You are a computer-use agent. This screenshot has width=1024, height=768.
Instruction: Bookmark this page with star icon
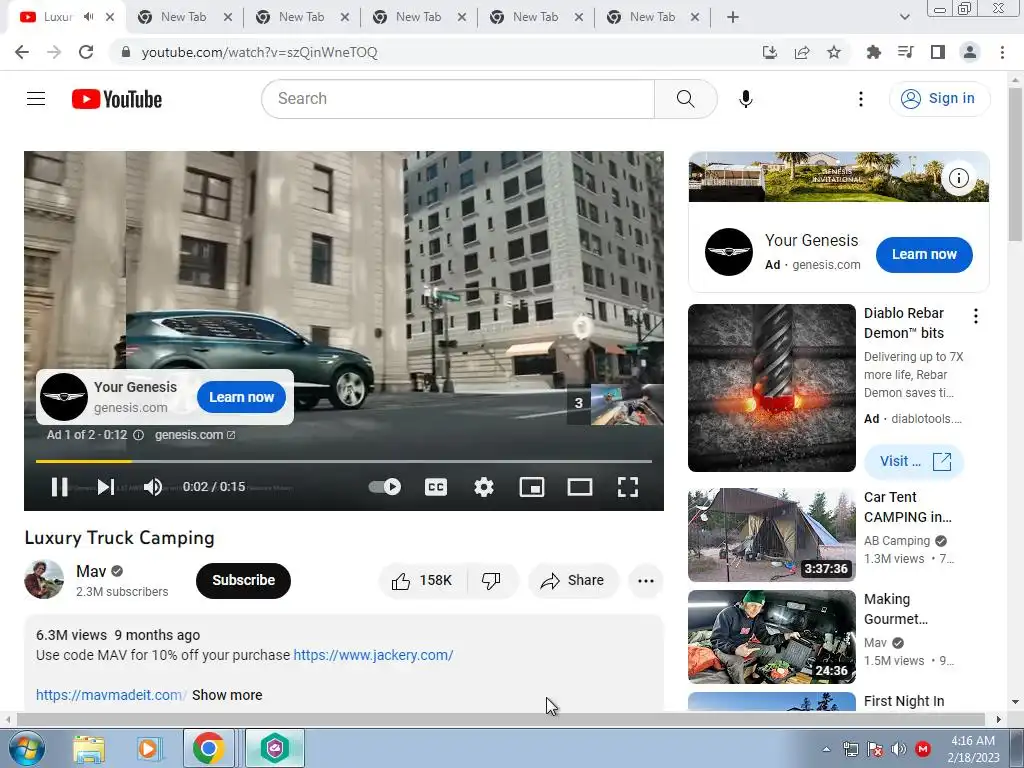[x=834, y=52]
